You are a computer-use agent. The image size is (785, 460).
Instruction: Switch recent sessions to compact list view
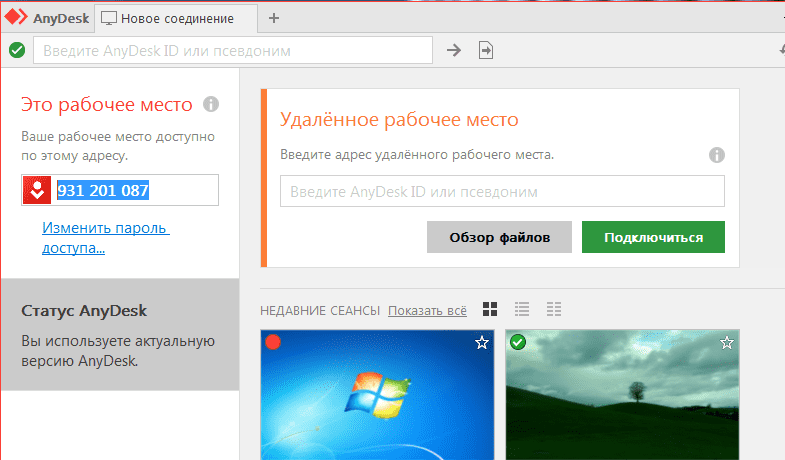(x=554, y=309)
